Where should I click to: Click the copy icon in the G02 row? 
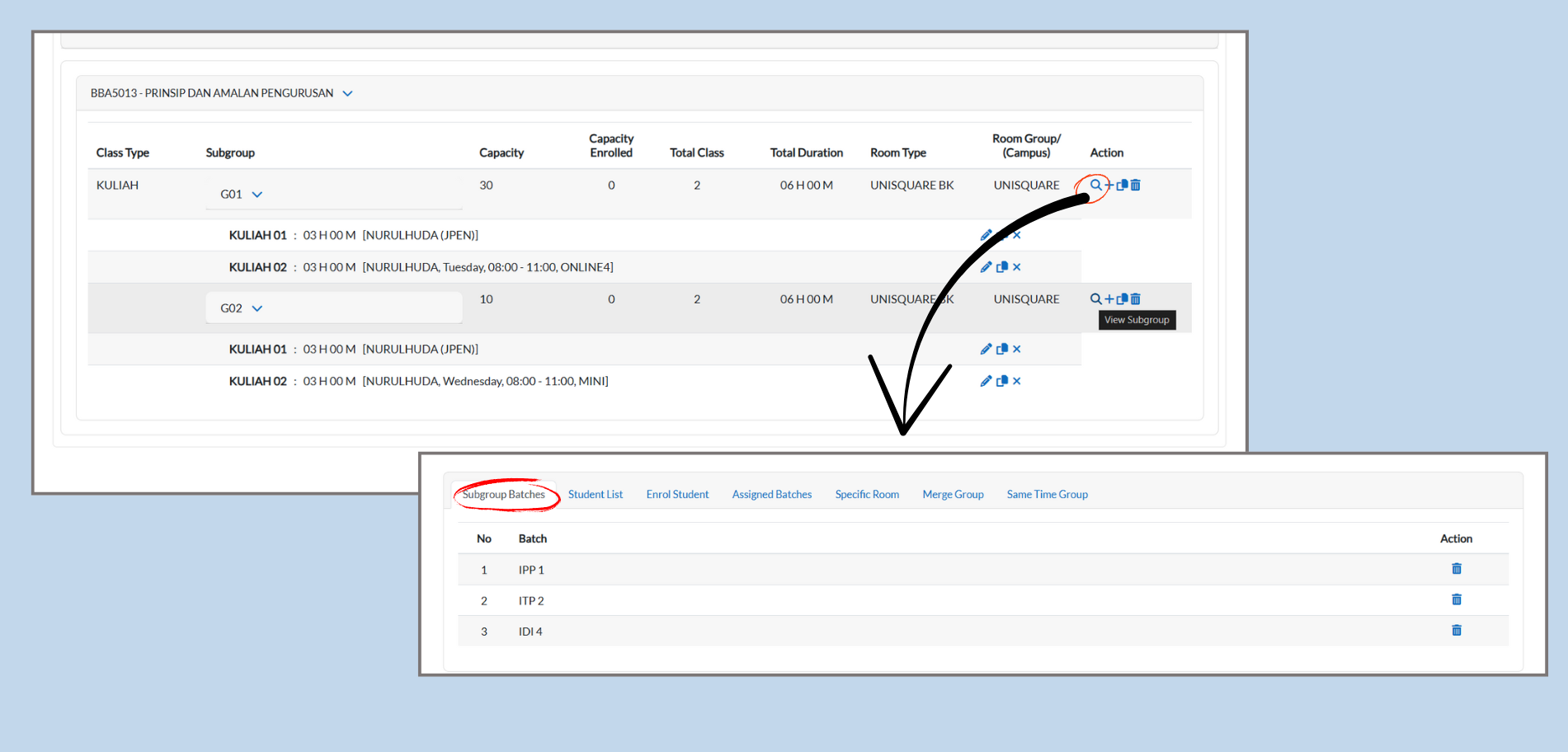click(1123, 298)
